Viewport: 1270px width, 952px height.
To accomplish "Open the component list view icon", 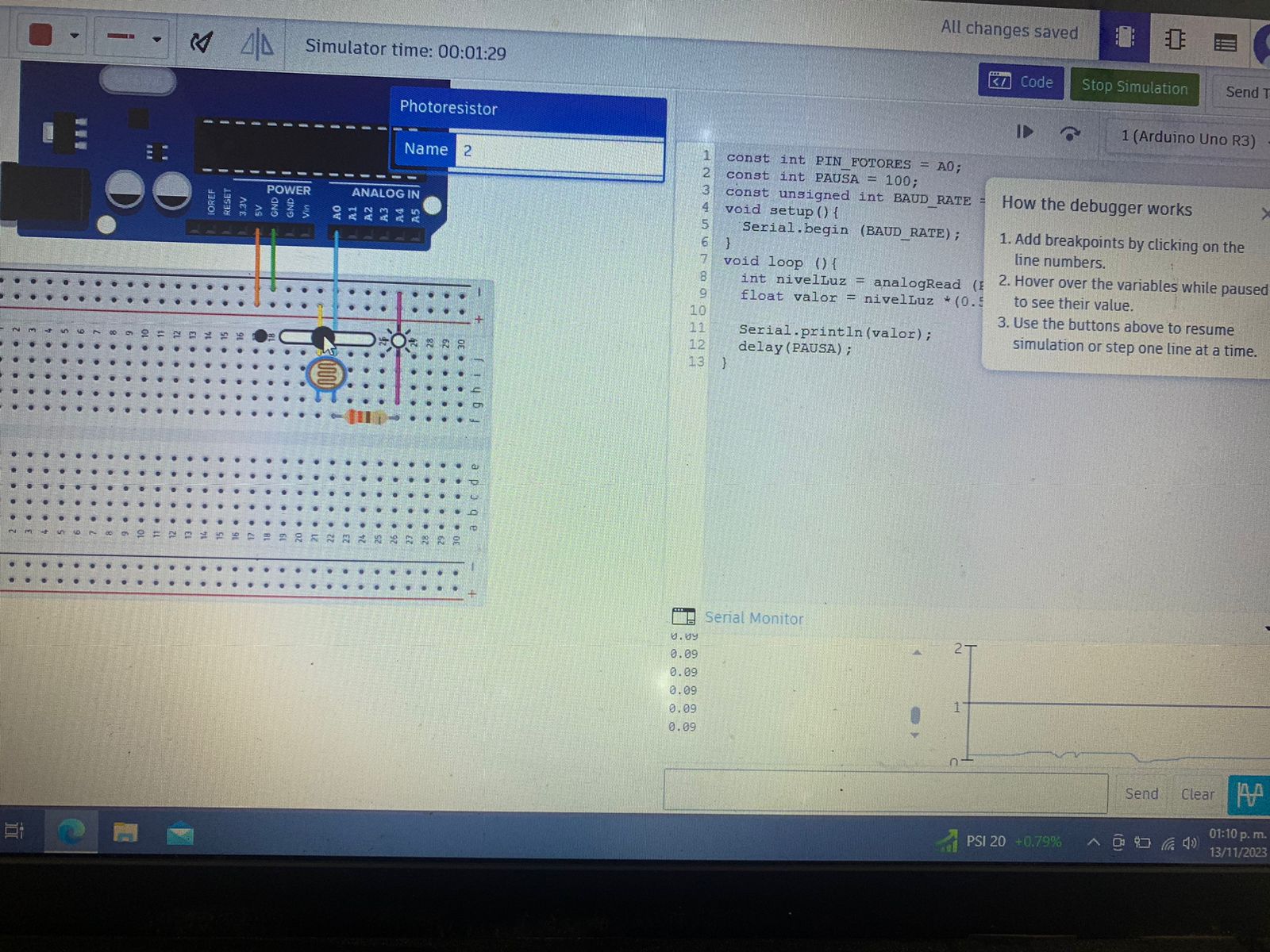I will tap(1225, 42).
